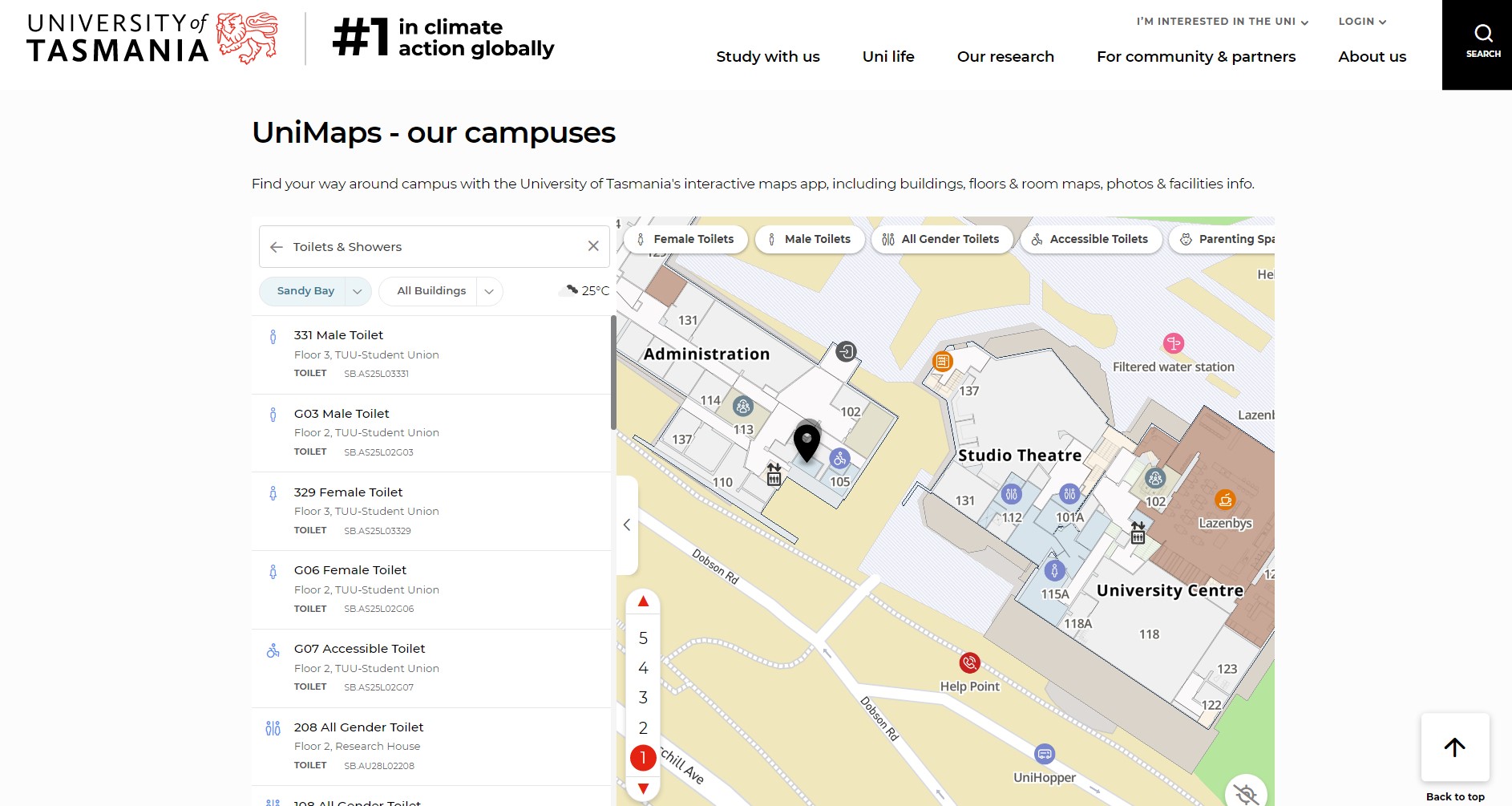Select the highlighted floor 1 button
Image resolution: width=1512 pixels, height=806 pixels.
643,758
